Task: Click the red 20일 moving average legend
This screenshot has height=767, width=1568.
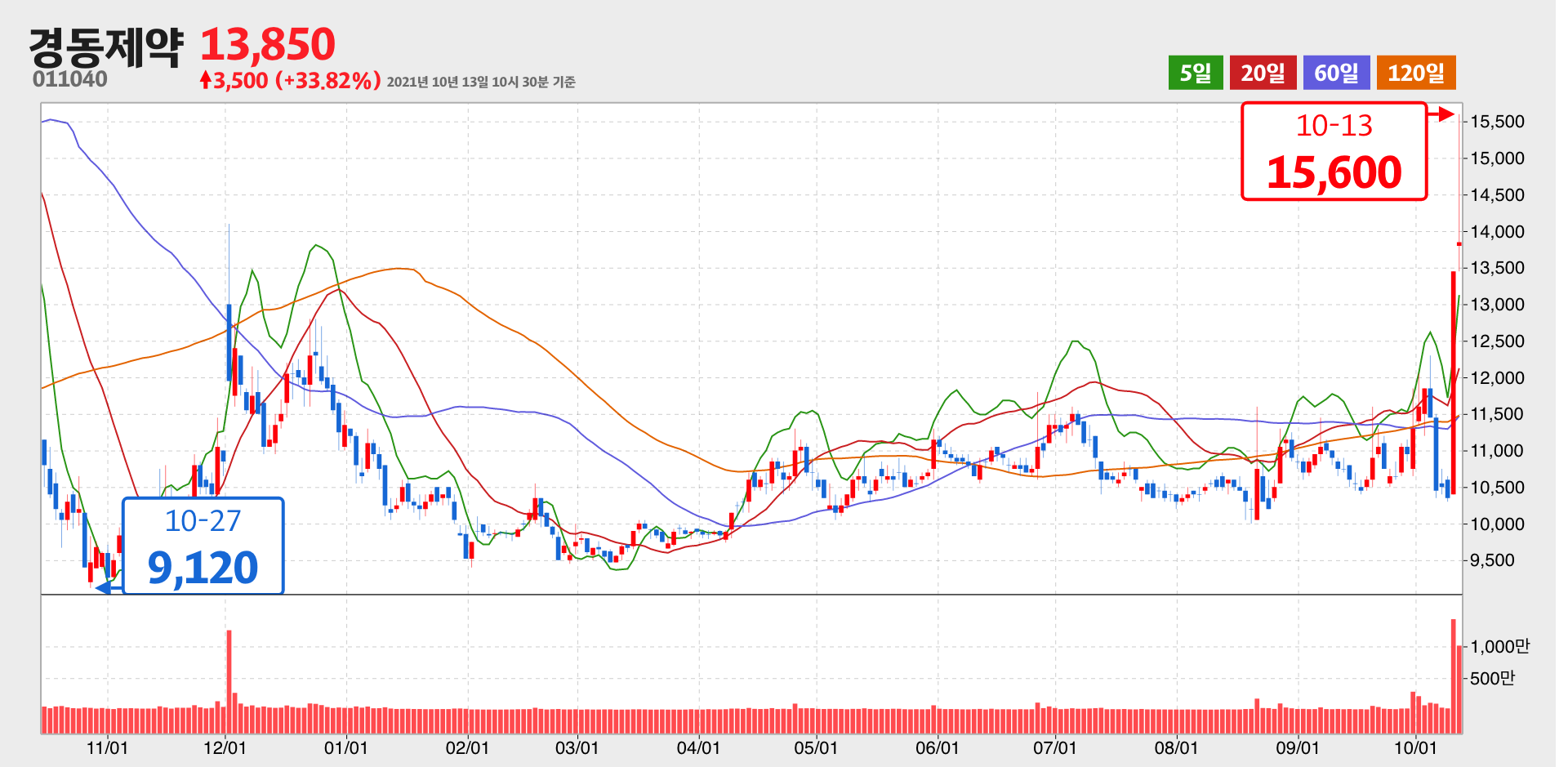Action: [1263, 73]
